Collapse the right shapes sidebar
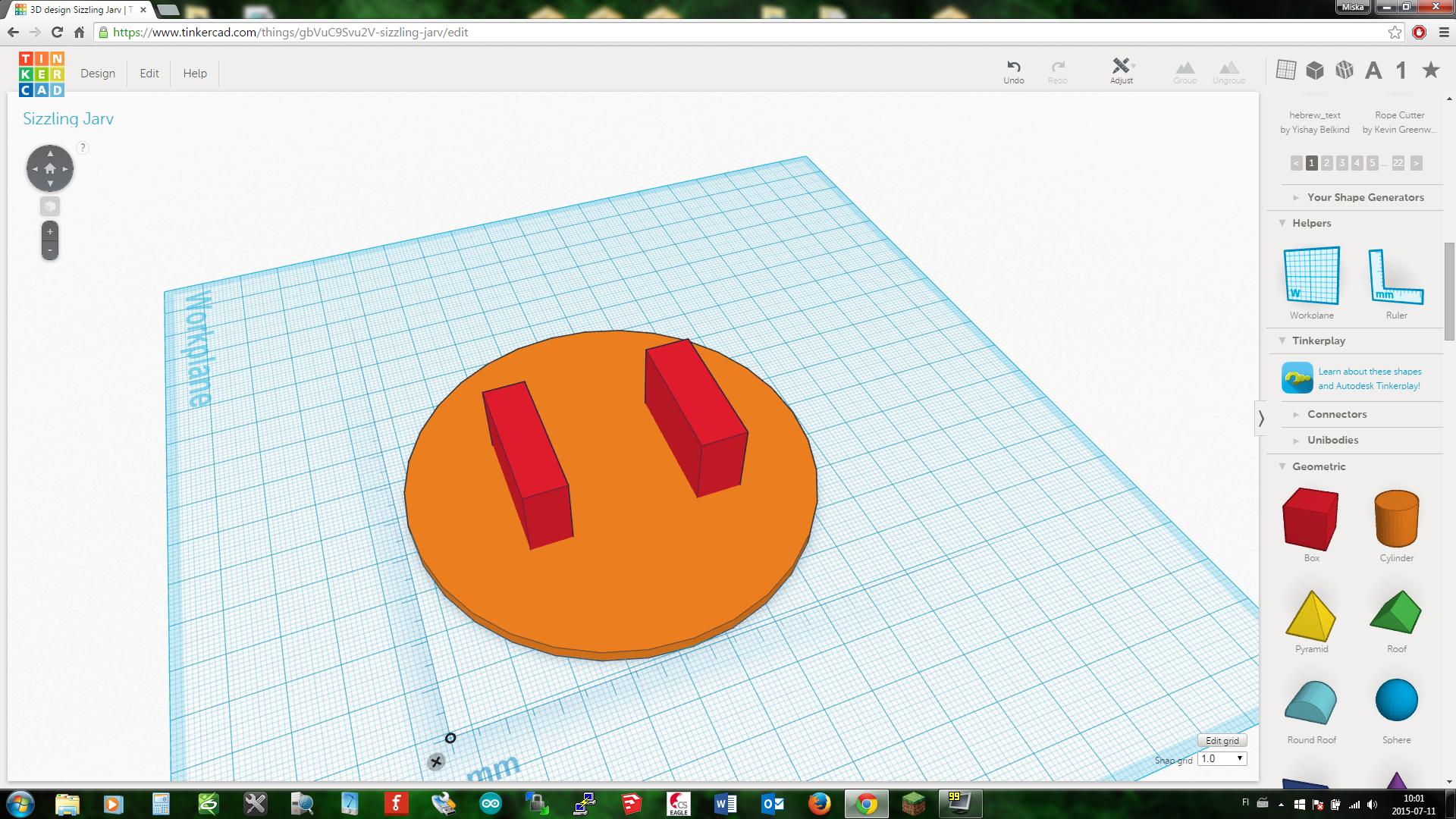1456x819 pixels. tap(1261, 418)
